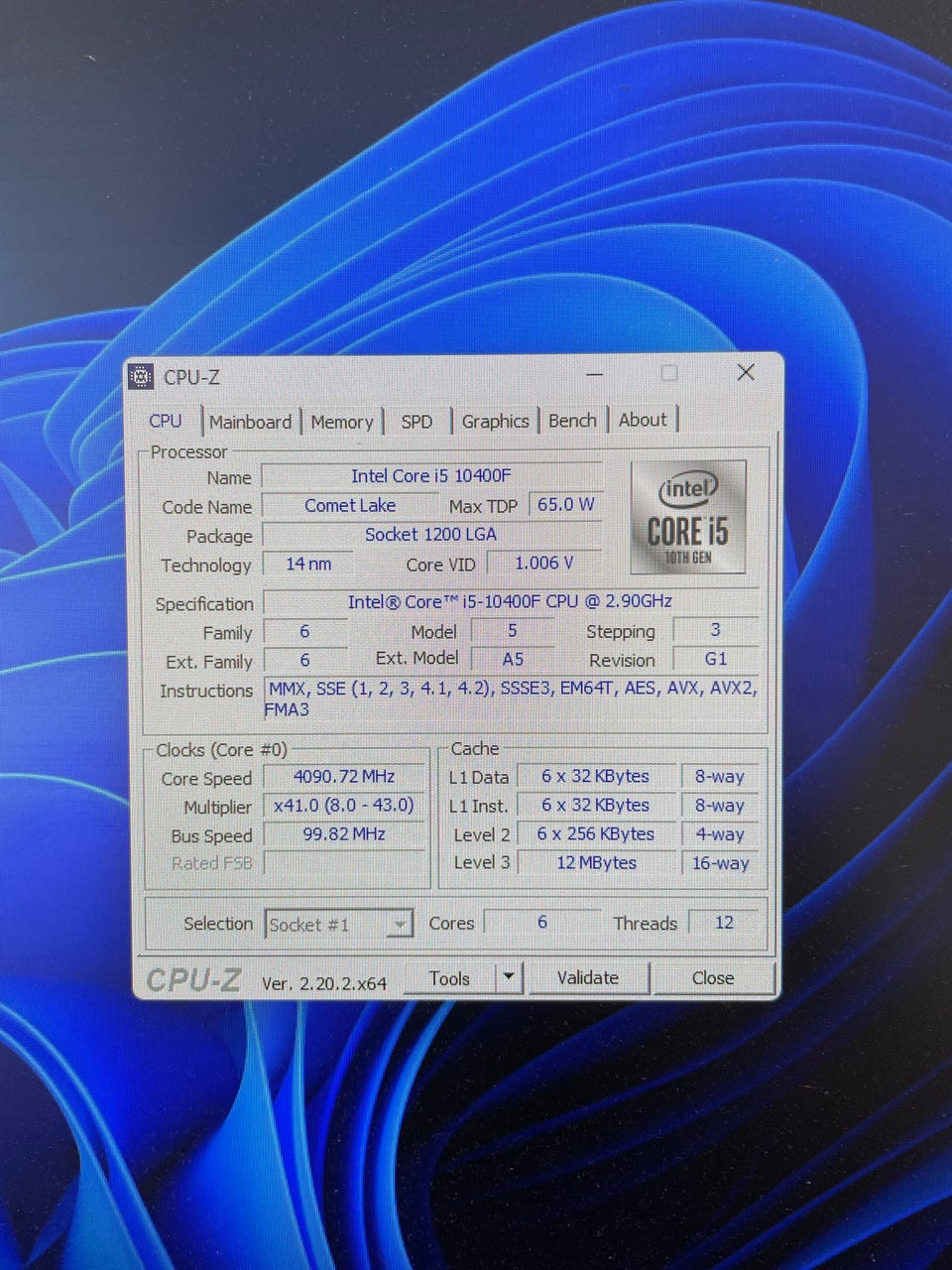Screen dimensions: 952x1270
Task: Click the Close button at bottom
Action: (713, 977)
